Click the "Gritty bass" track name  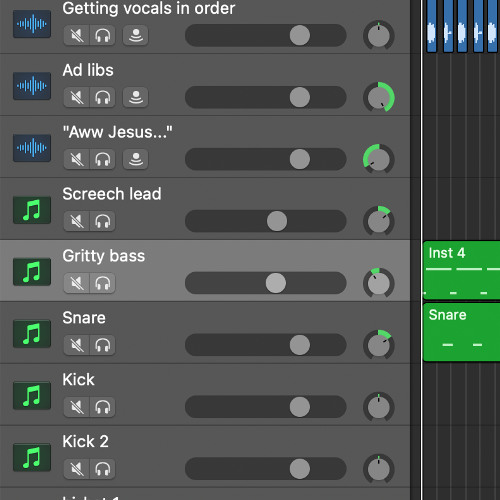click(104, 256)
